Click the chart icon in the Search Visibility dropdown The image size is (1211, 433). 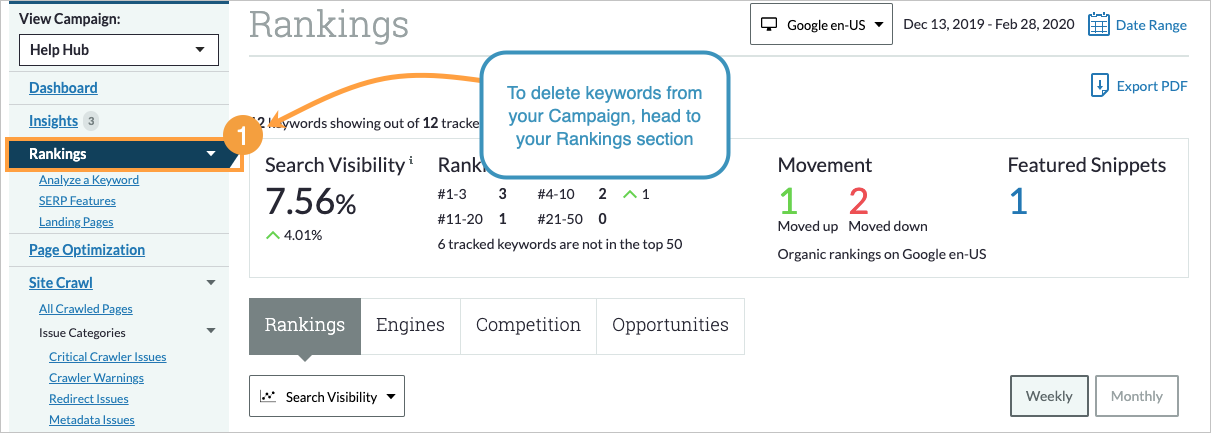[x=268, y=397]
